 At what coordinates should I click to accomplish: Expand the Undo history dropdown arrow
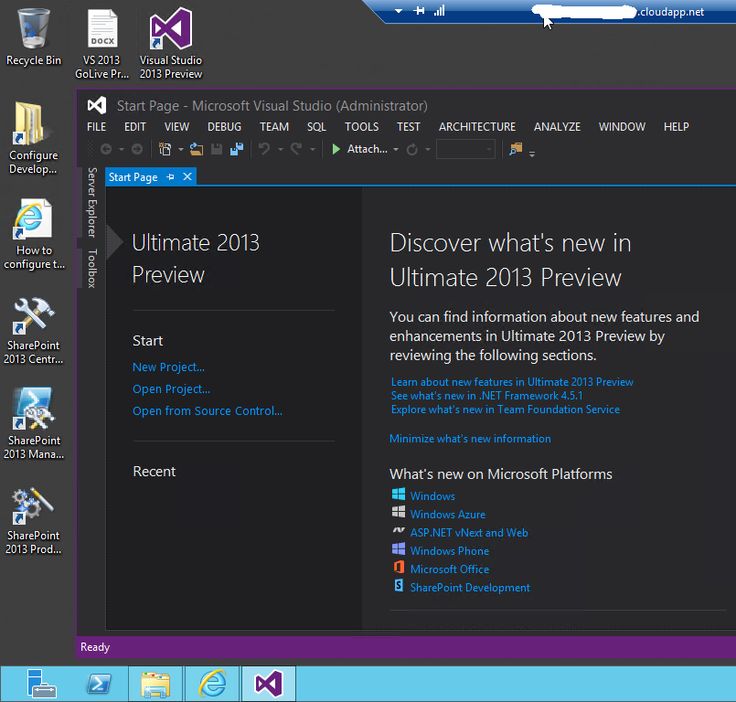point(280,149)
